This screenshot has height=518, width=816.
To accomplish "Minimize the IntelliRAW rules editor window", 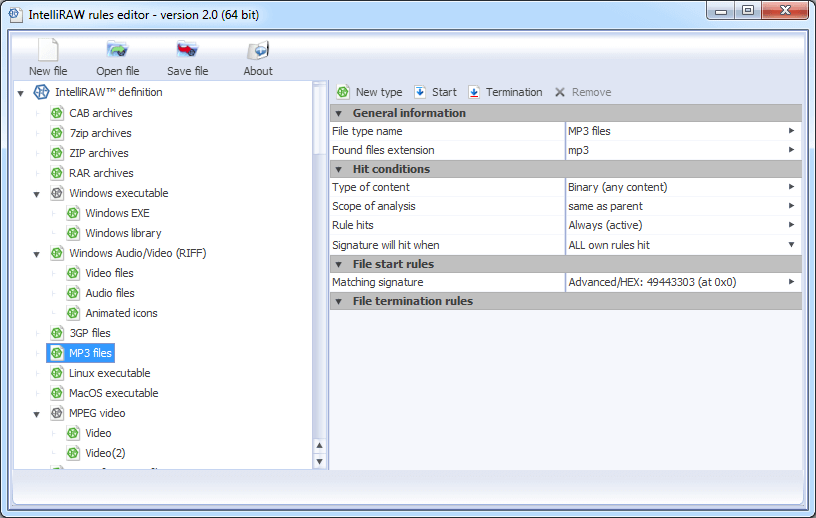I will pyautogui.click(x=721, y=11).
